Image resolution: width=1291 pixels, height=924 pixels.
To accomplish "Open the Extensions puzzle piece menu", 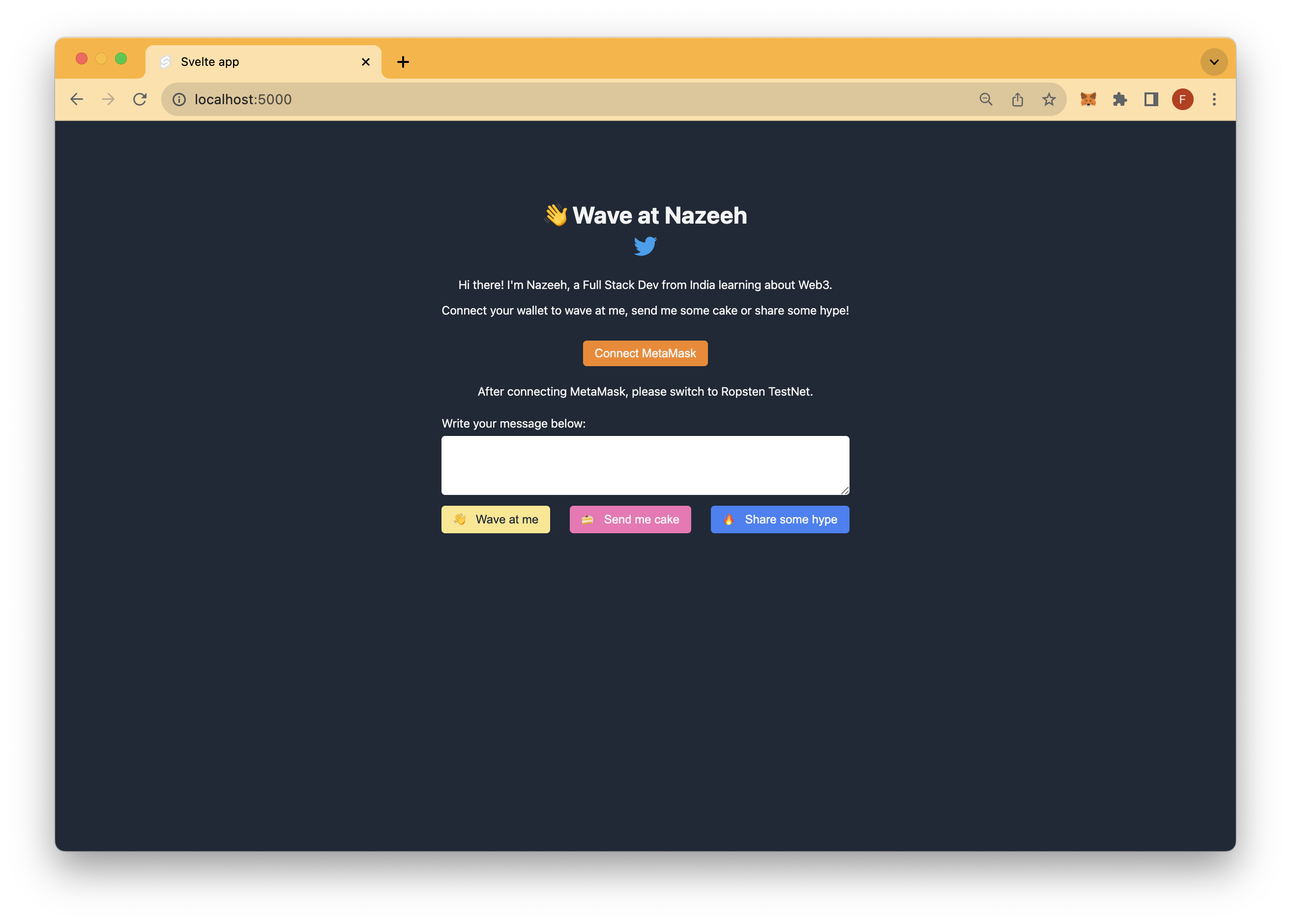I will (x=1119, y=100).
